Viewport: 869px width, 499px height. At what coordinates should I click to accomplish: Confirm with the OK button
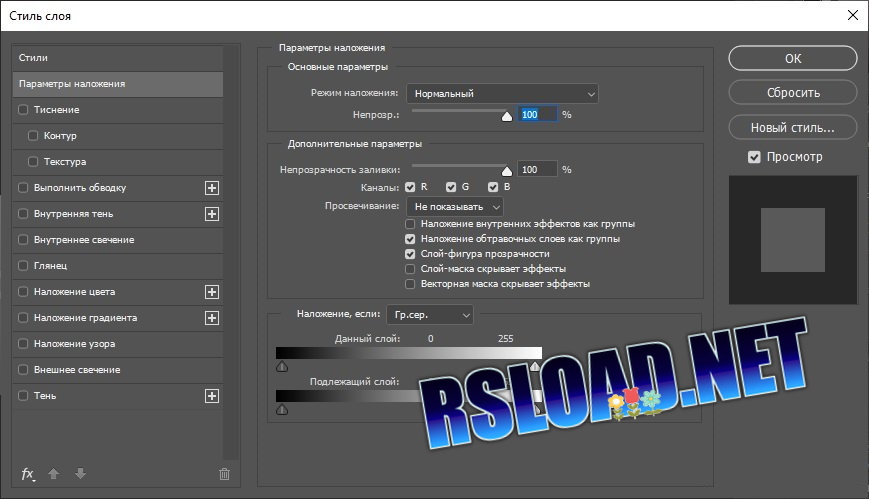pyautogui.click(x=793, y=58)
